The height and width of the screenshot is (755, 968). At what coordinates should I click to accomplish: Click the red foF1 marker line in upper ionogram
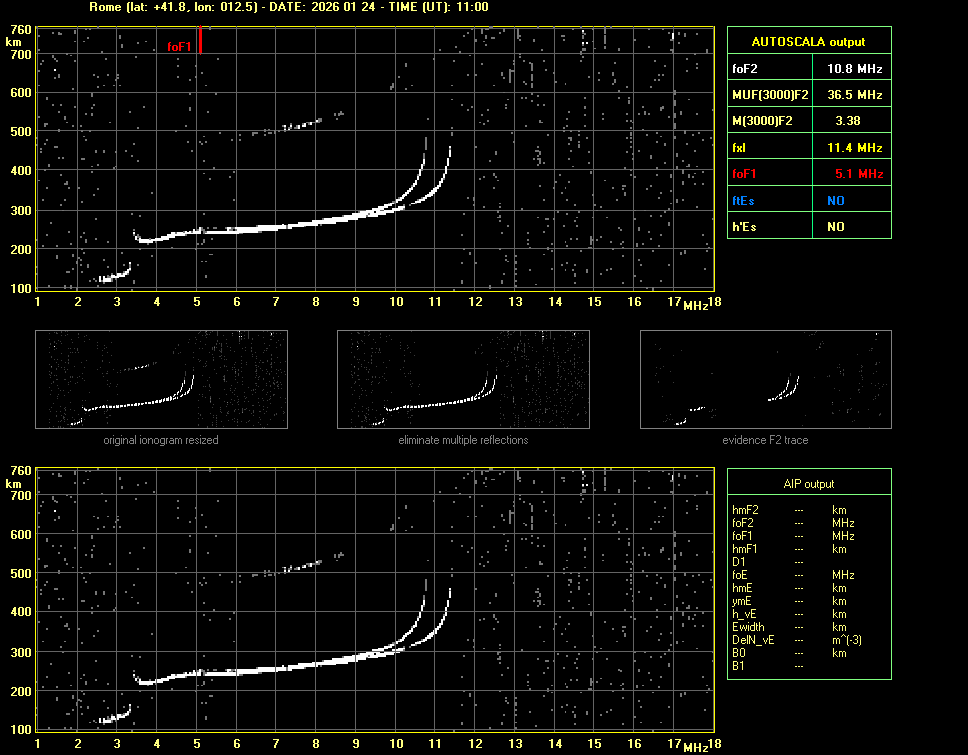(x=200, y=40)
